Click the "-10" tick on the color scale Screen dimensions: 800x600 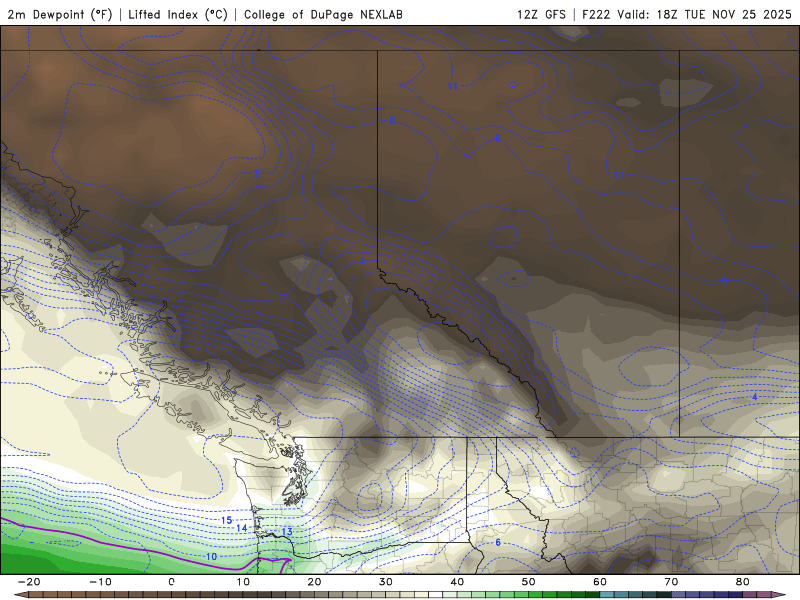click(100, 582)
